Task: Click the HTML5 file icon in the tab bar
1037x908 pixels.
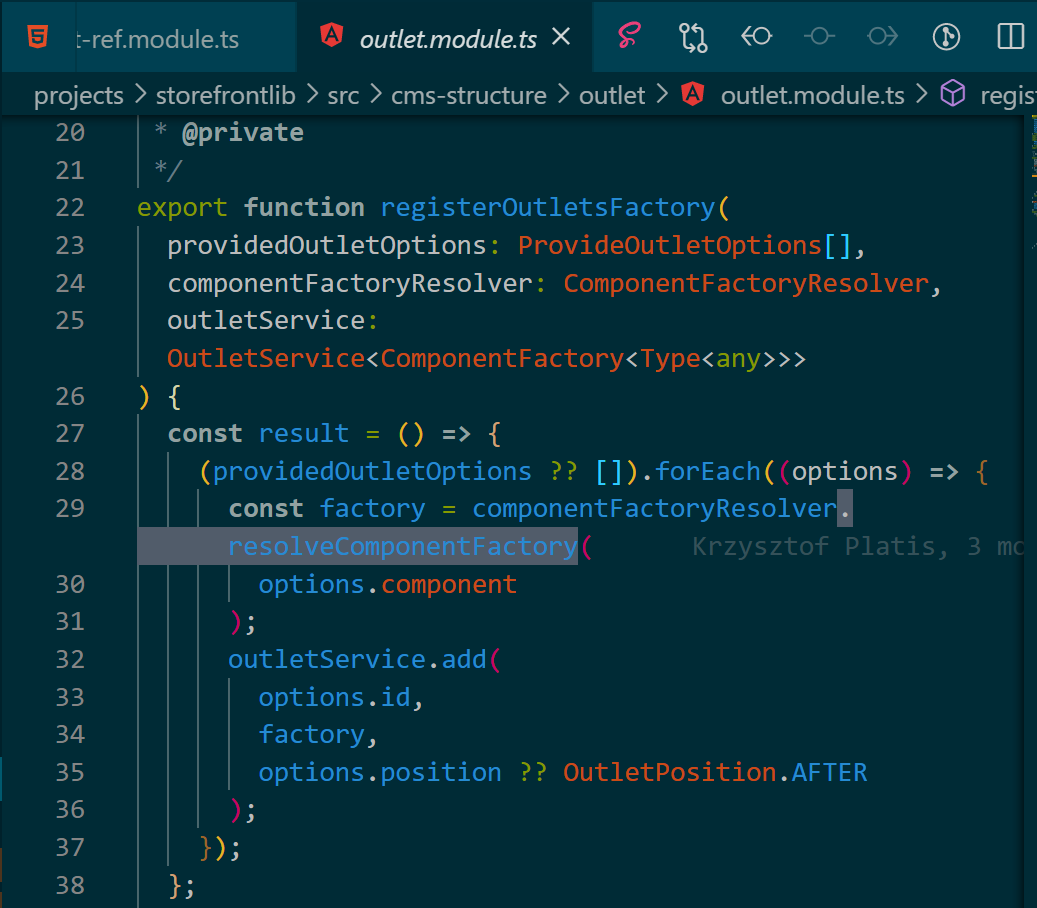Action: tap(38, 36)
